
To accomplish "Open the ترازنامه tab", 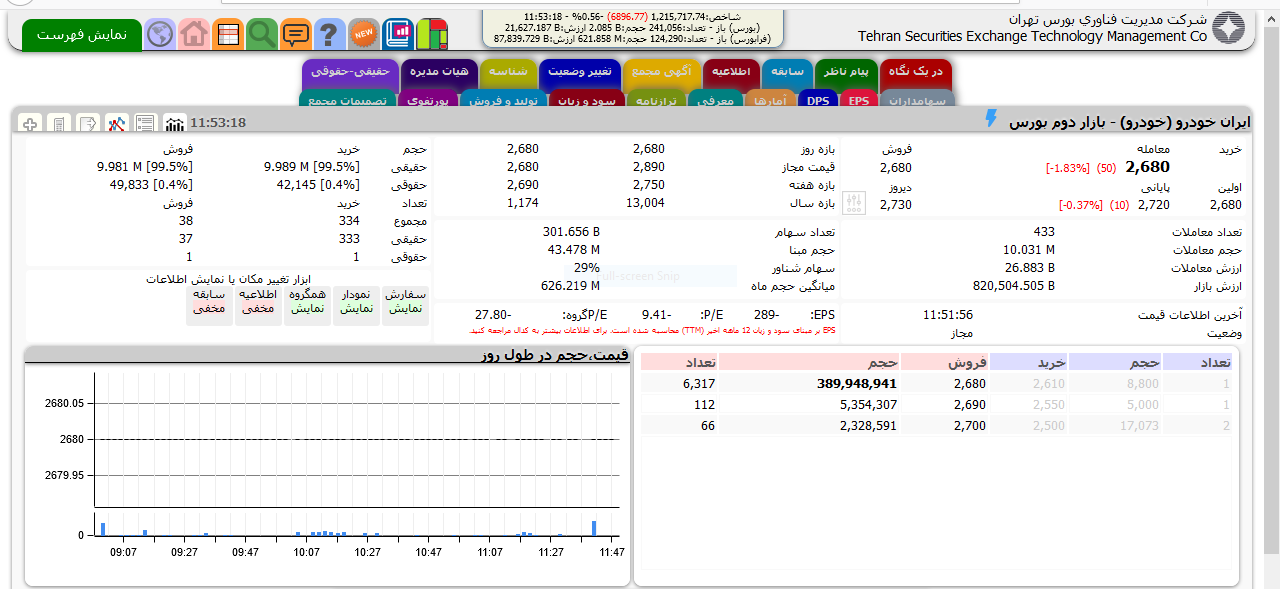I will coord(656,100).
